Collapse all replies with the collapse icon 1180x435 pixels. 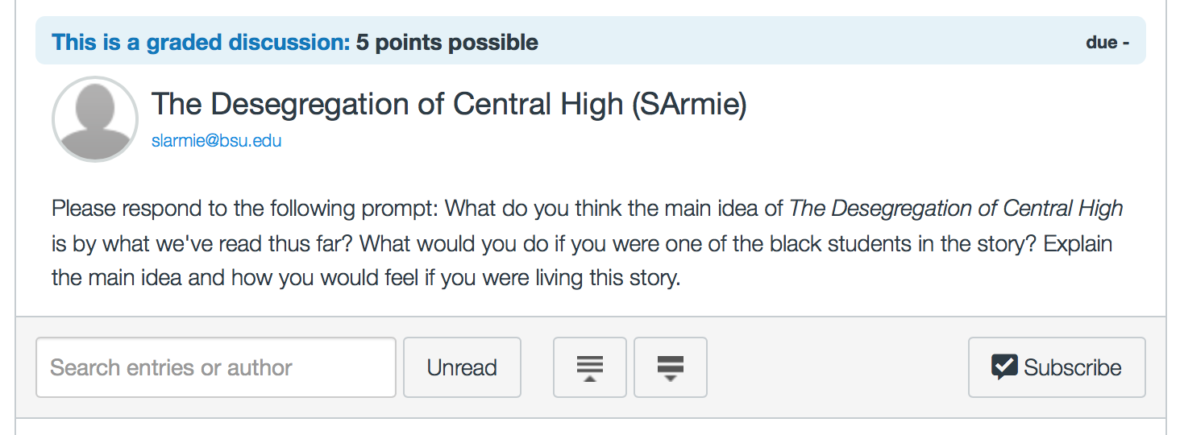590,368
